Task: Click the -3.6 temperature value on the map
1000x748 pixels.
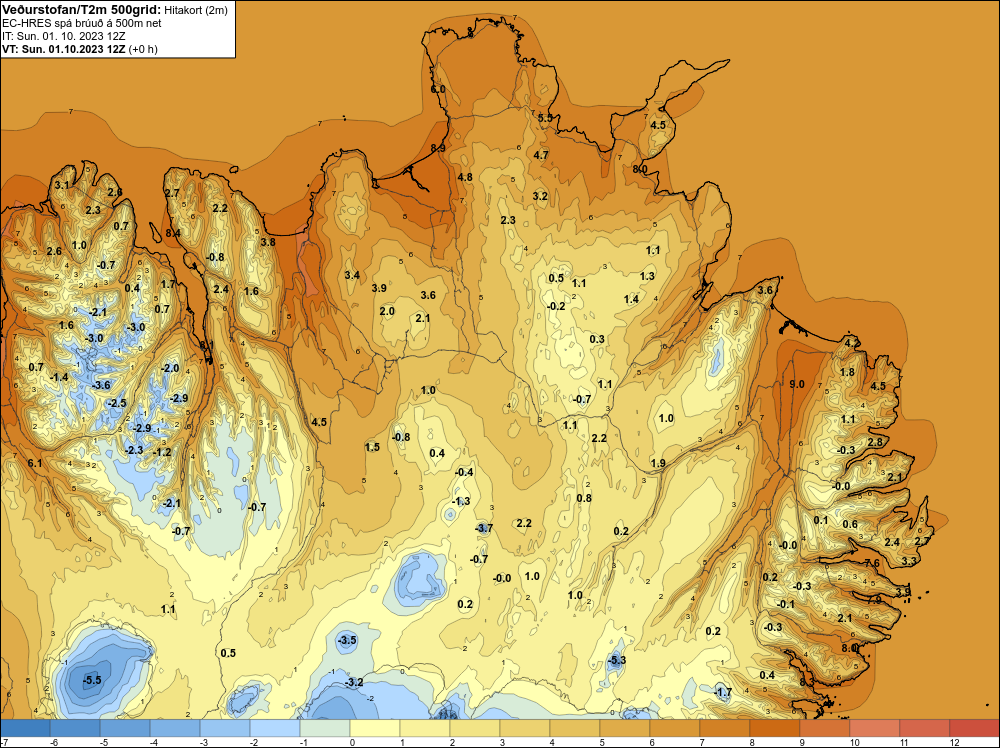Action: pos(101,385)
